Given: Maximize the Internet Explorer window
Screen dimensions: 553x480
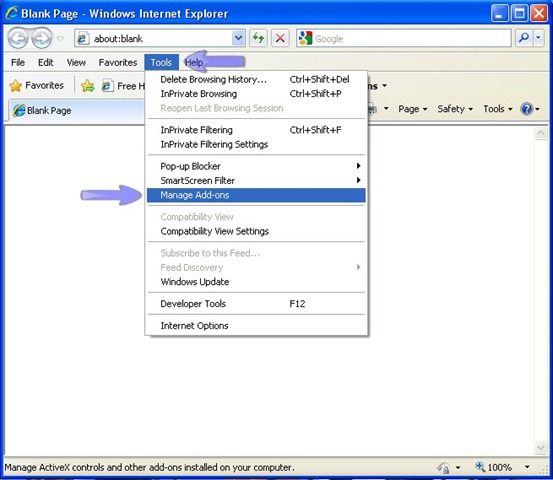Looking at the screenshot, I should [519, 14].
